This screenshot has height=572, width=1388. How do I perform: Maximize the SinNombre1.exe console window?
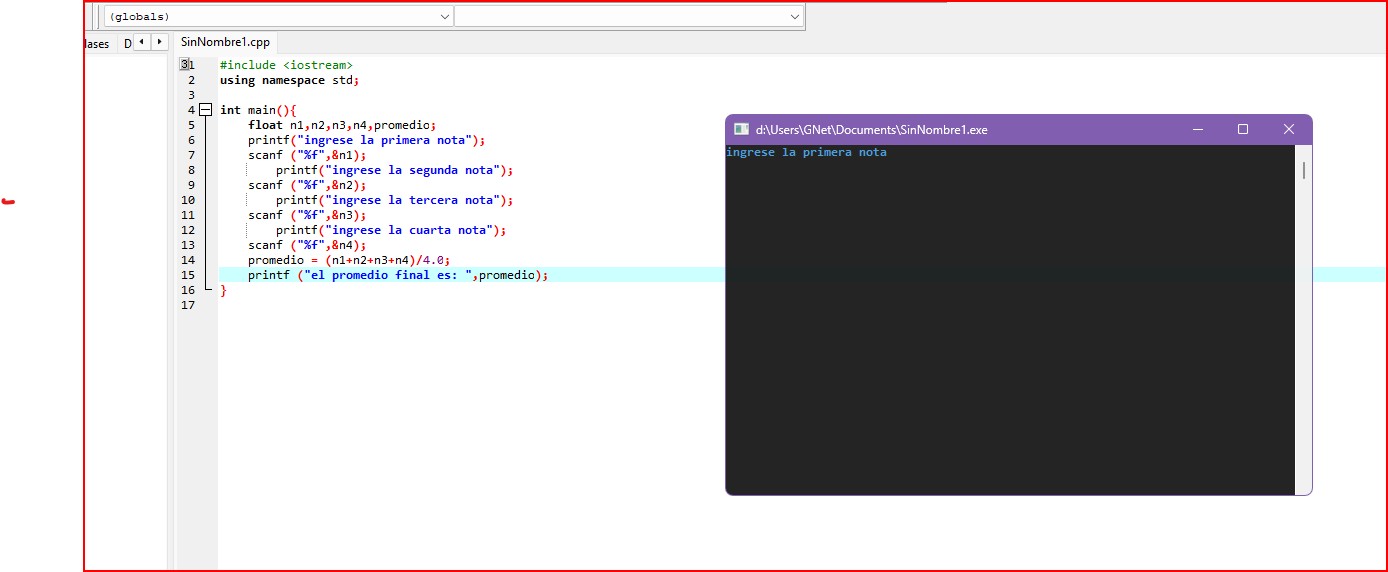tap(1243, 129)
